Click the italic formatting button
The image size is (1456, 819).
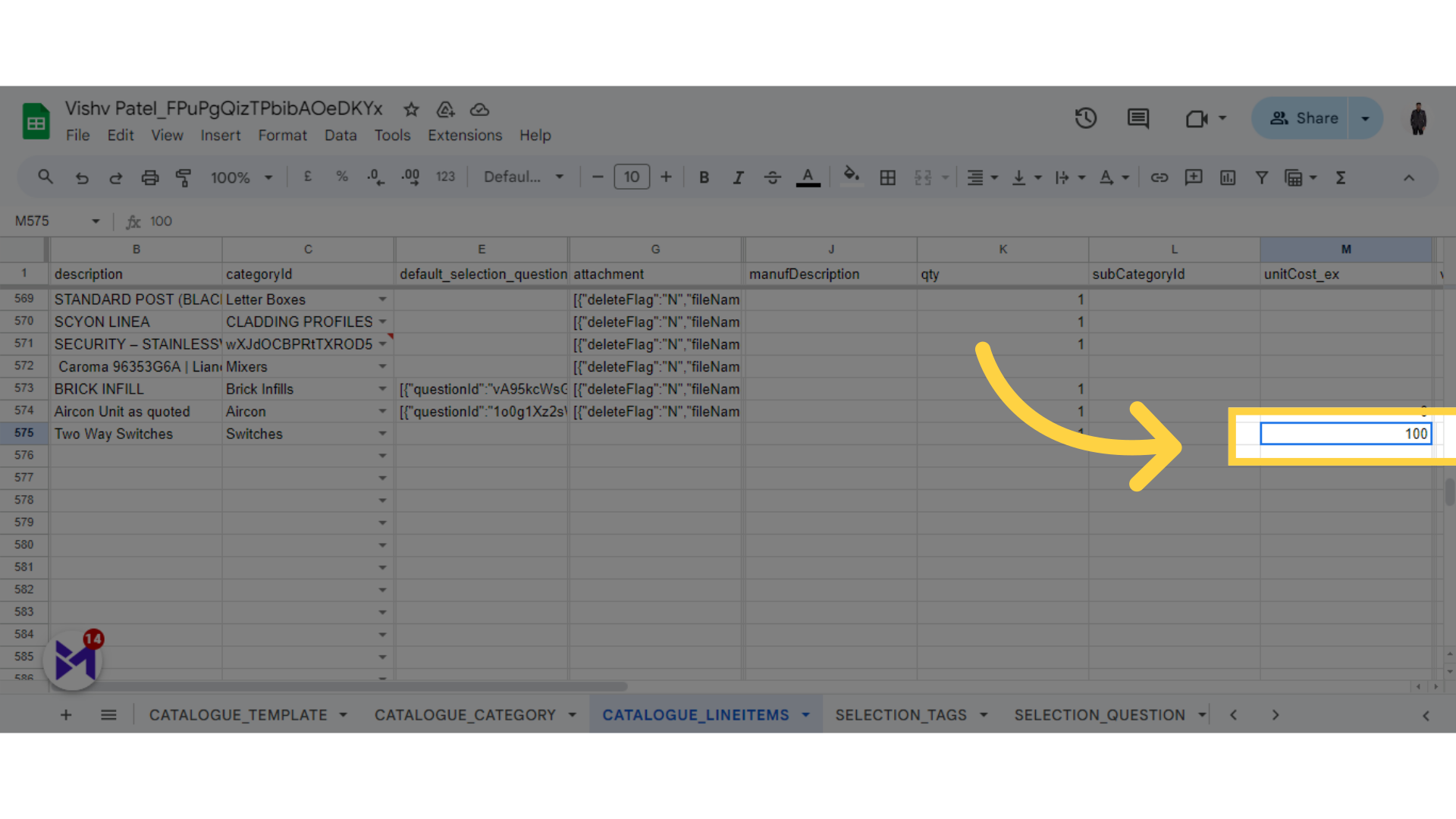(738, 178)
